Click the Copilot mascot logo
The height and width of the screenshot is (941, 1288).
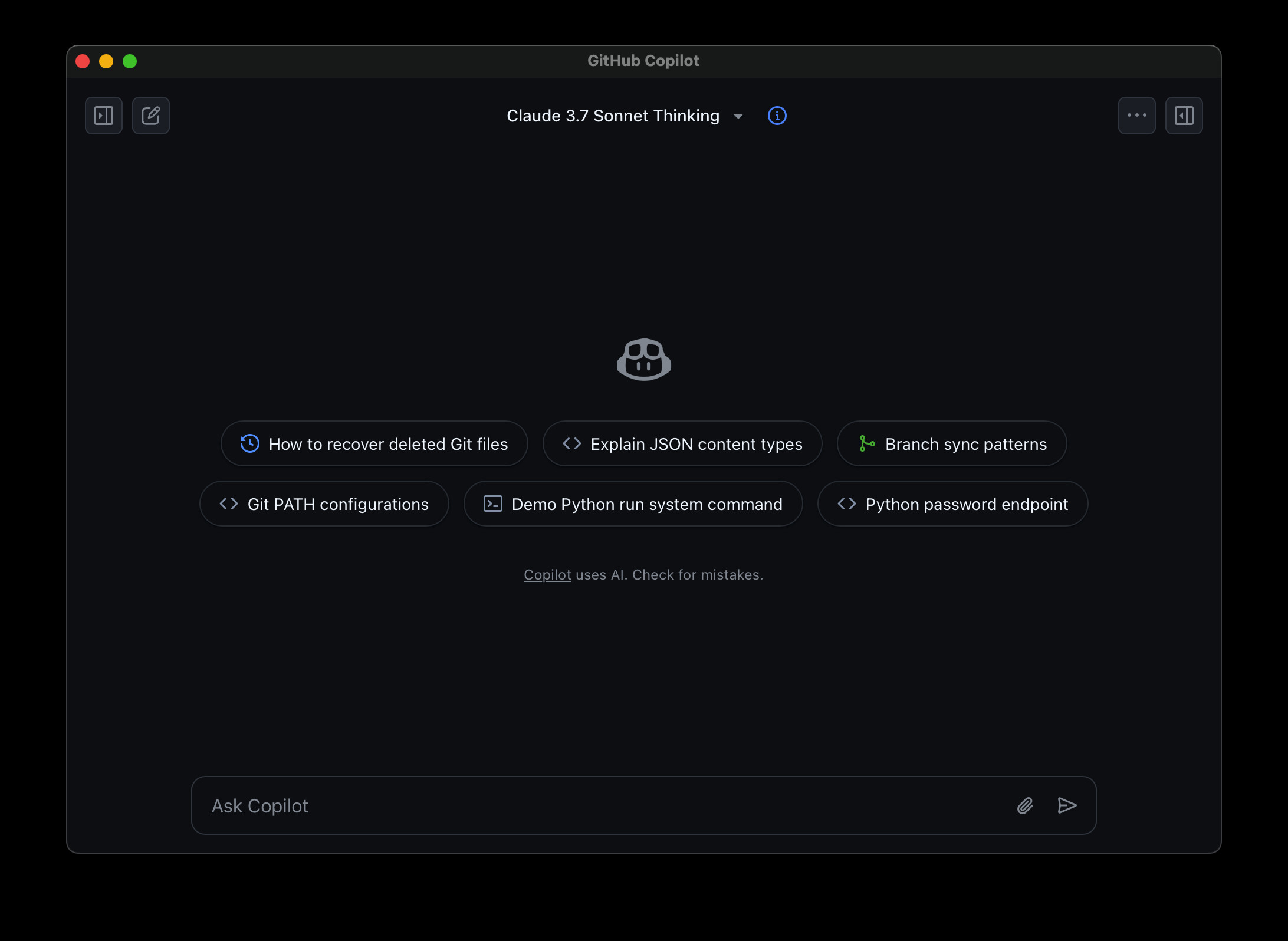[x=644, y=359]
